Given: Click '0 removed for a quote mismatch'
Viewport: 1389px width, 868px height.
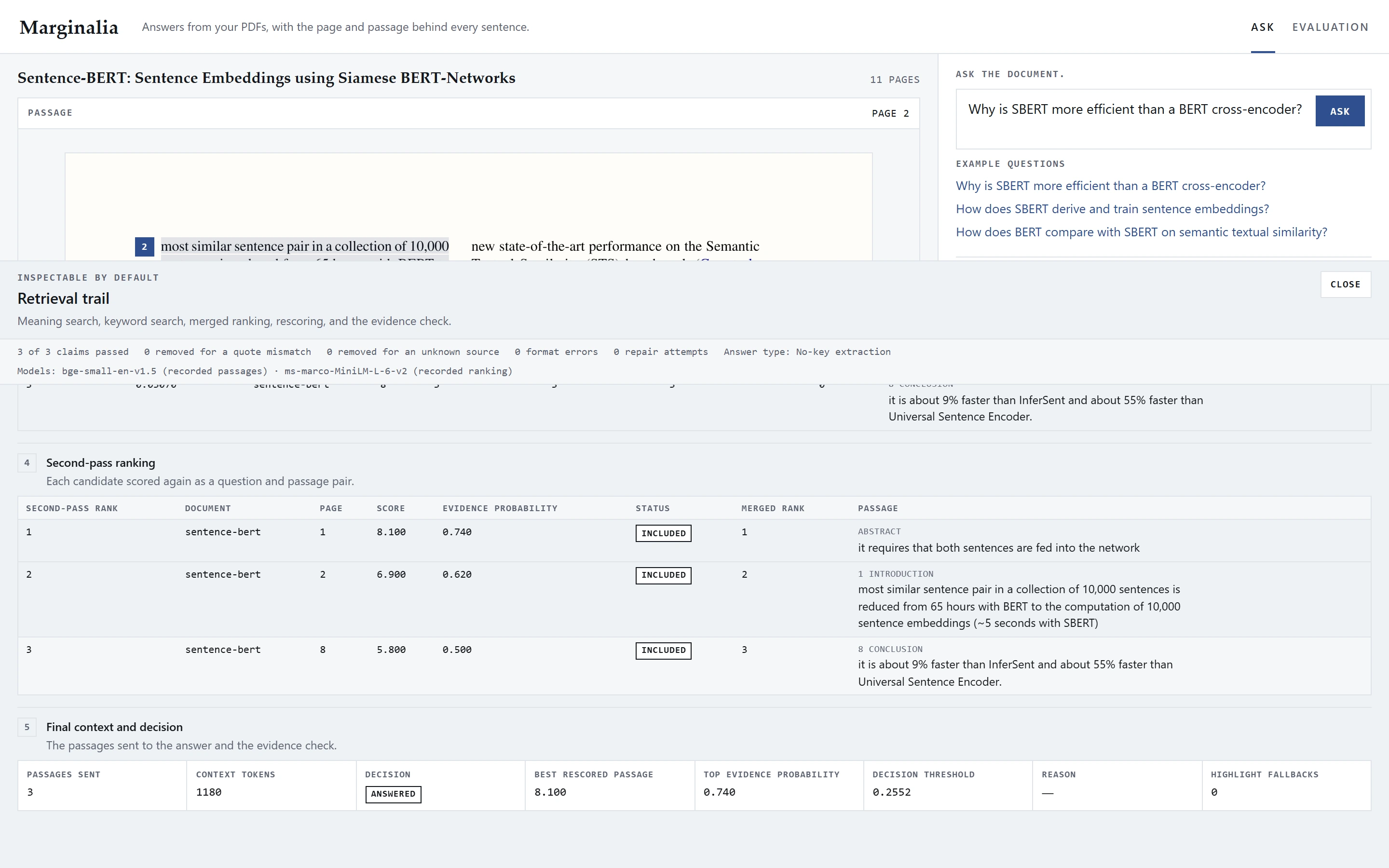Looking at the screenshot, I should click(227, 352).
